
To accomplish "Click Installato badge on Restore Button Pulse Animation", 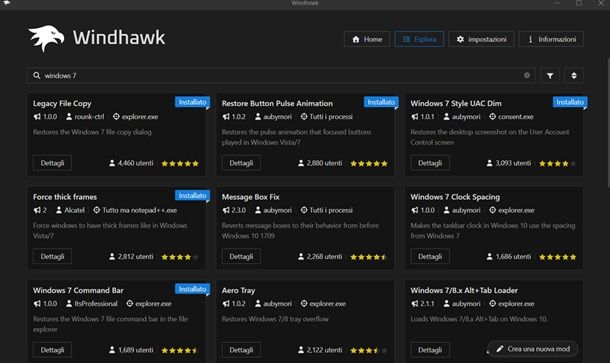I will click(x=381, y=102).
